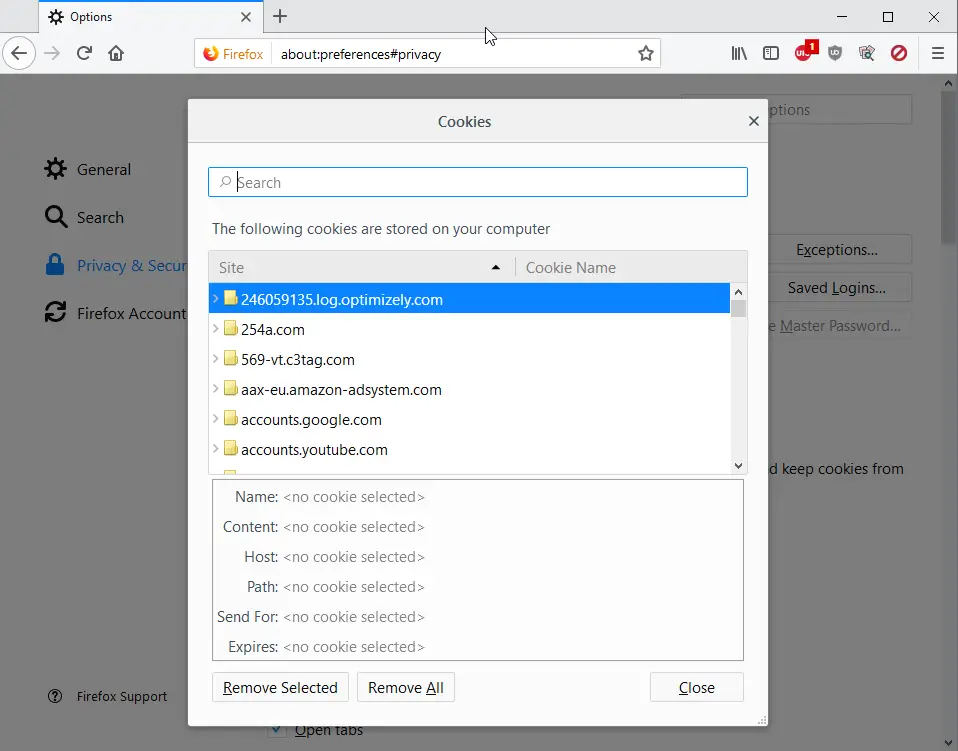Click the Close button in Cookies dialog
This screenshot has height=751, width=958.
point(697,687)
